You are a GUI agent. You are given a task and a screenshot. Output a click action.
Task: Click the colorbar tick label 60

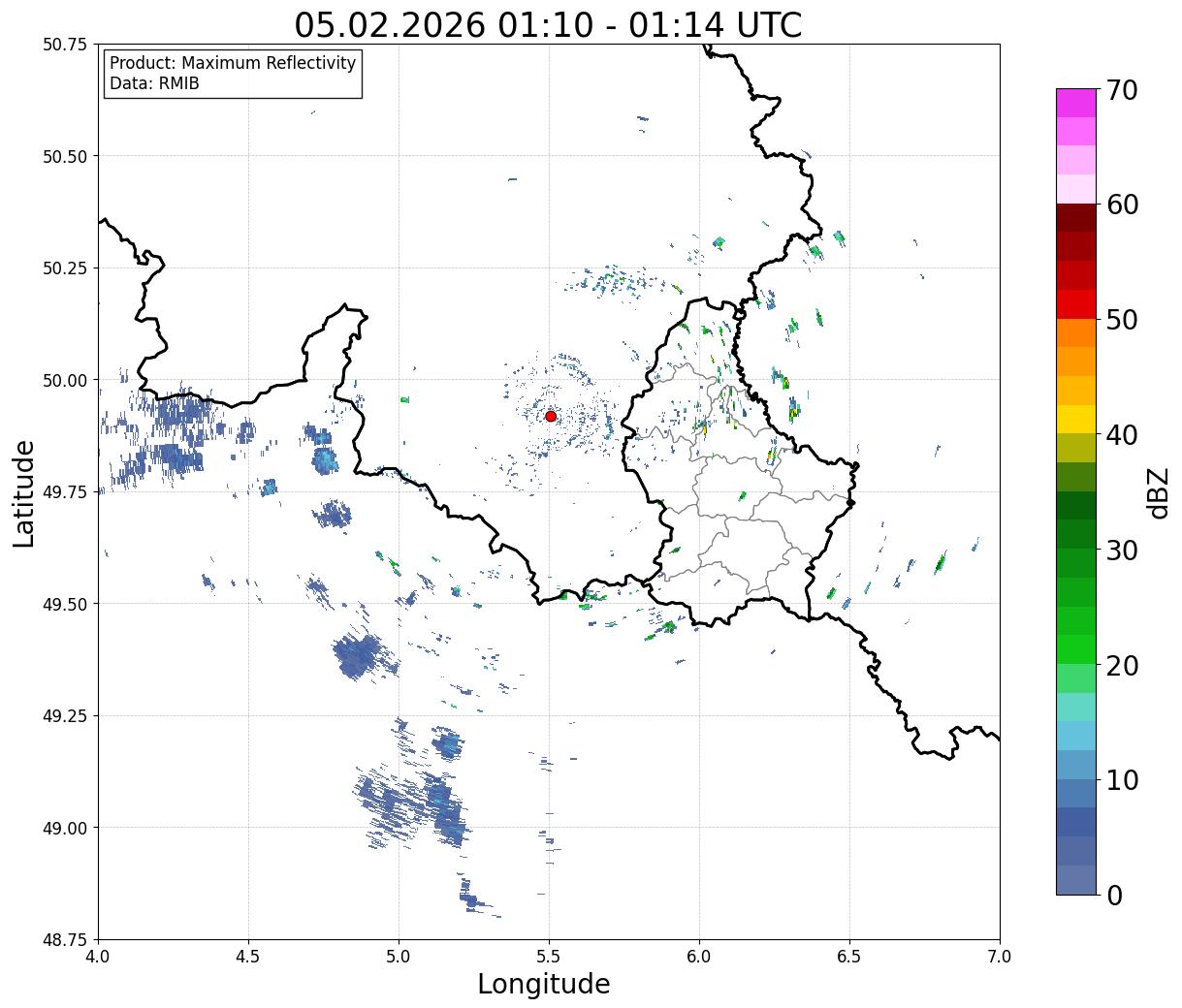coord(1122,205)
